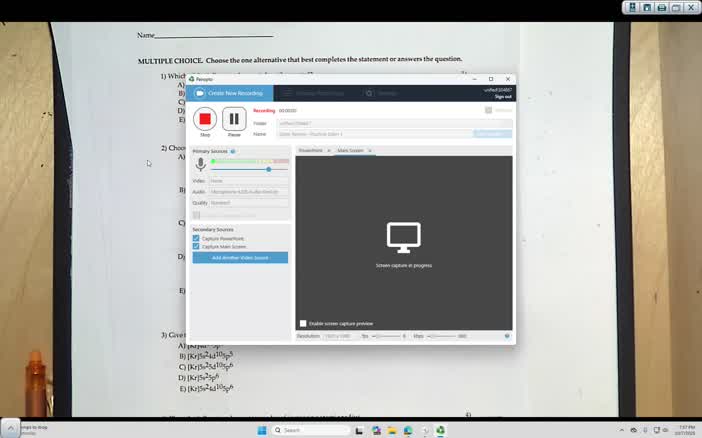Click the help icon beside Primary Sources
This screenshot has width=702, height=438.
point(233,151)
